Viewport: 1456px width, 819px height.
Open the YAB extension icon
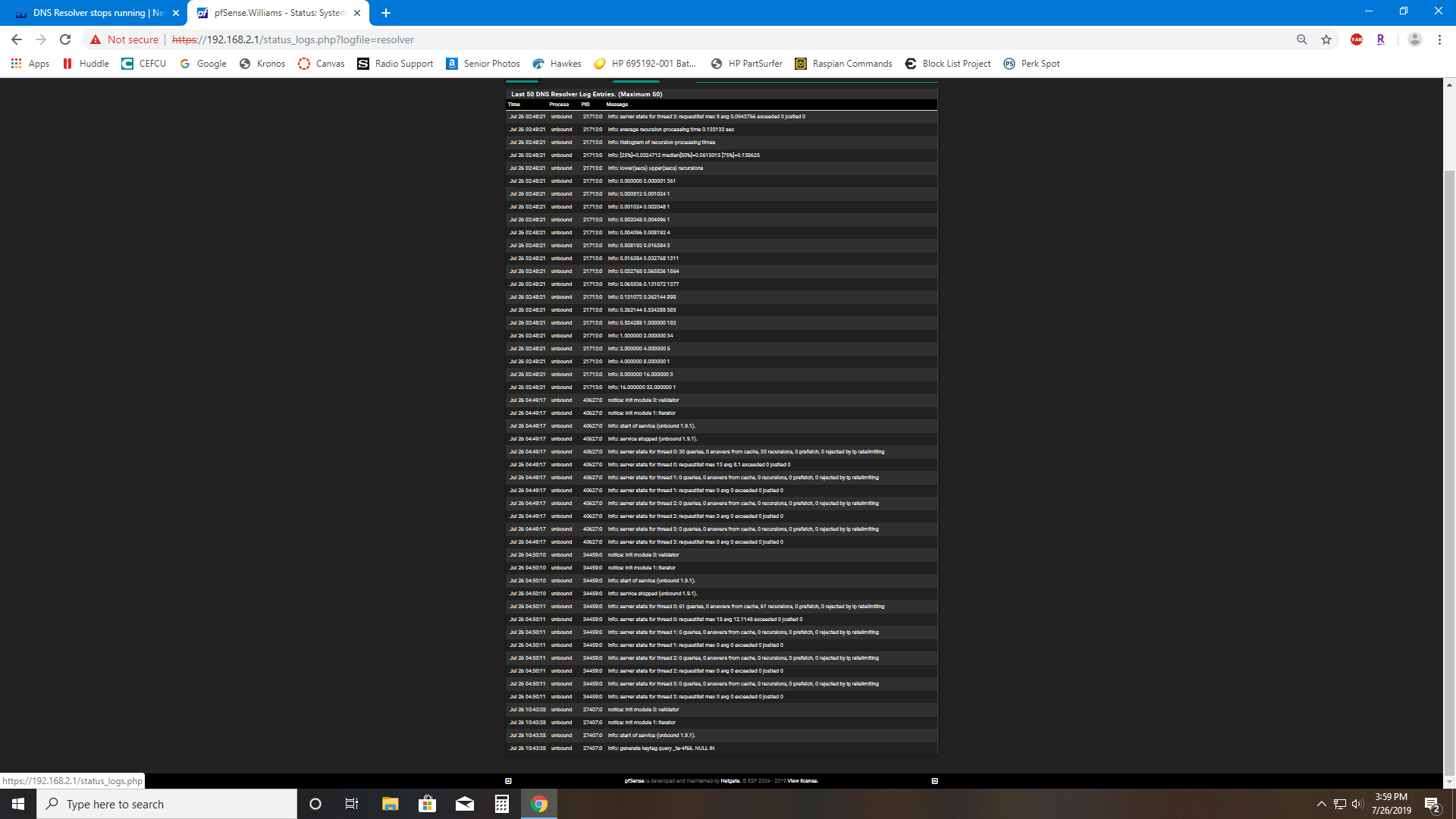(x=1357, y=39)
